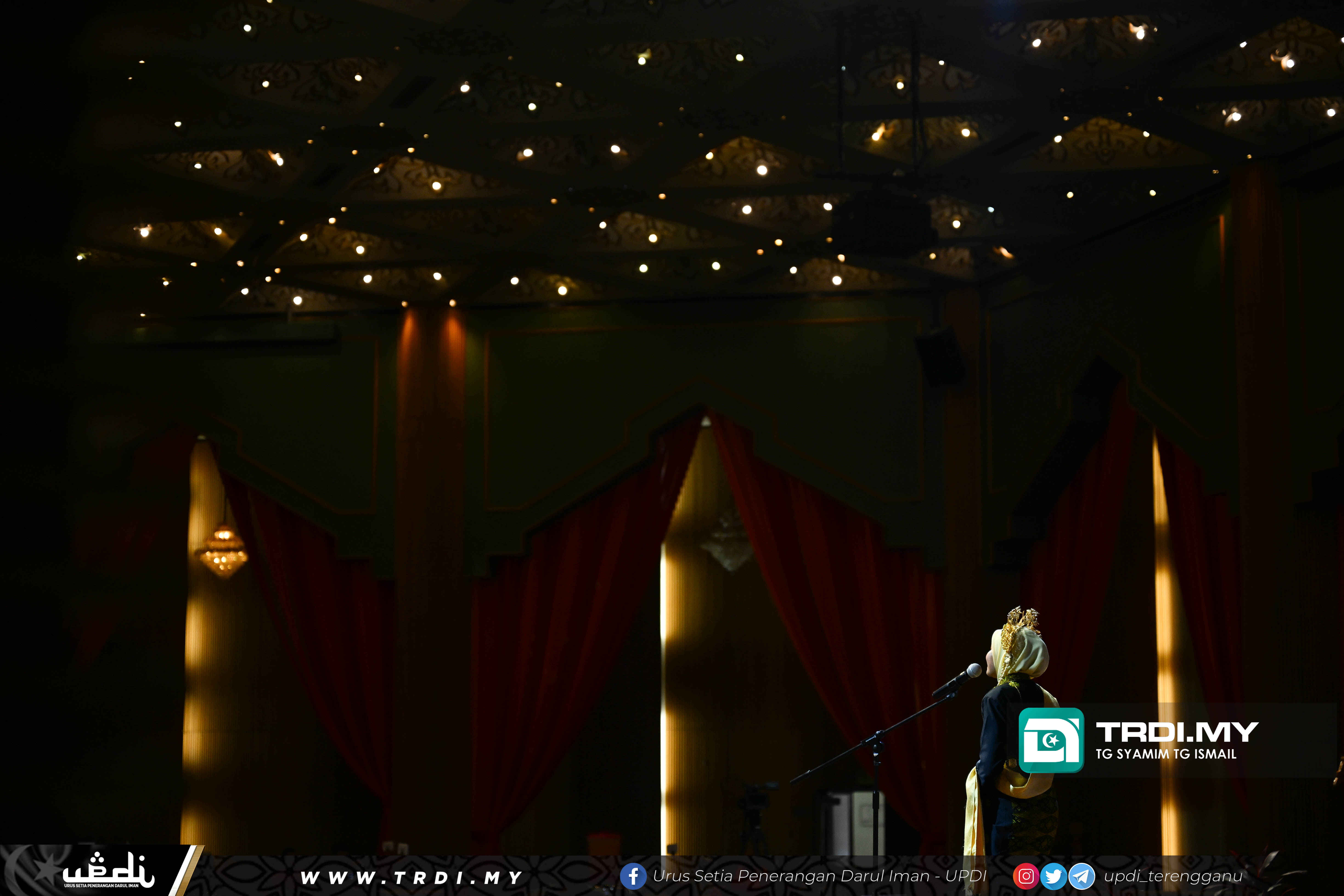Click 'Urus Setia Penerangan Darul Iman - UPDI' text
This screenshot has height=896, width=1344.
820,876
